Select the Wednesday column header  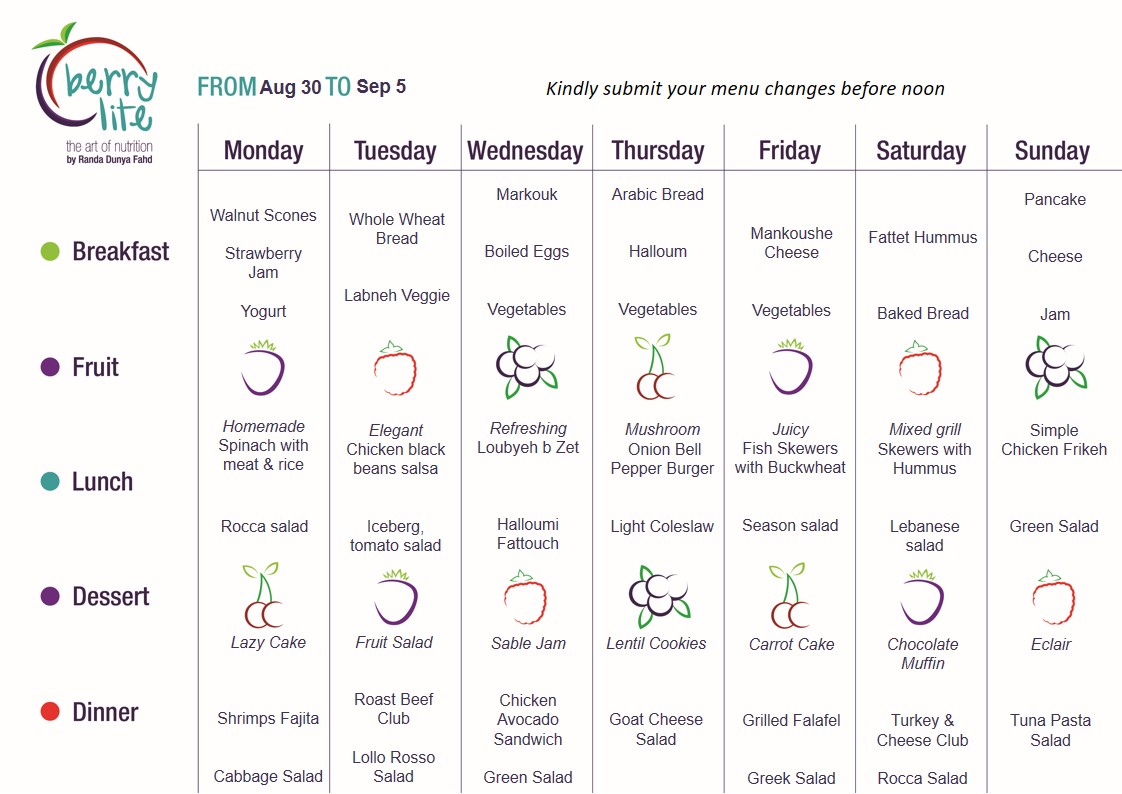pyautogui.click(x=525, y=151)
